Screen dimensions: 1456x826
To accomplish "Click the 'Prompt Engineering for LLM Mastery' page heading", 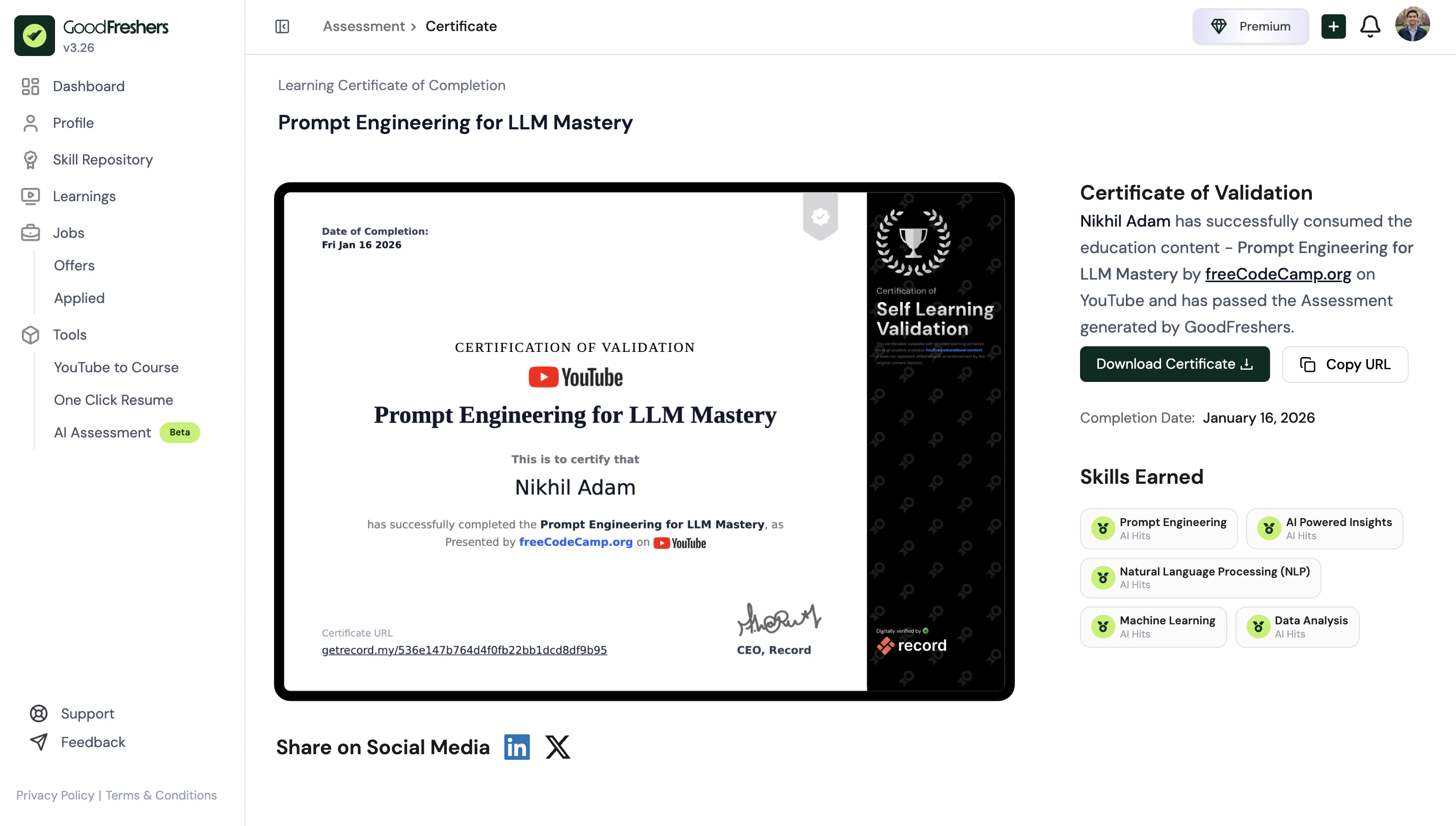I will pos(455,123).
